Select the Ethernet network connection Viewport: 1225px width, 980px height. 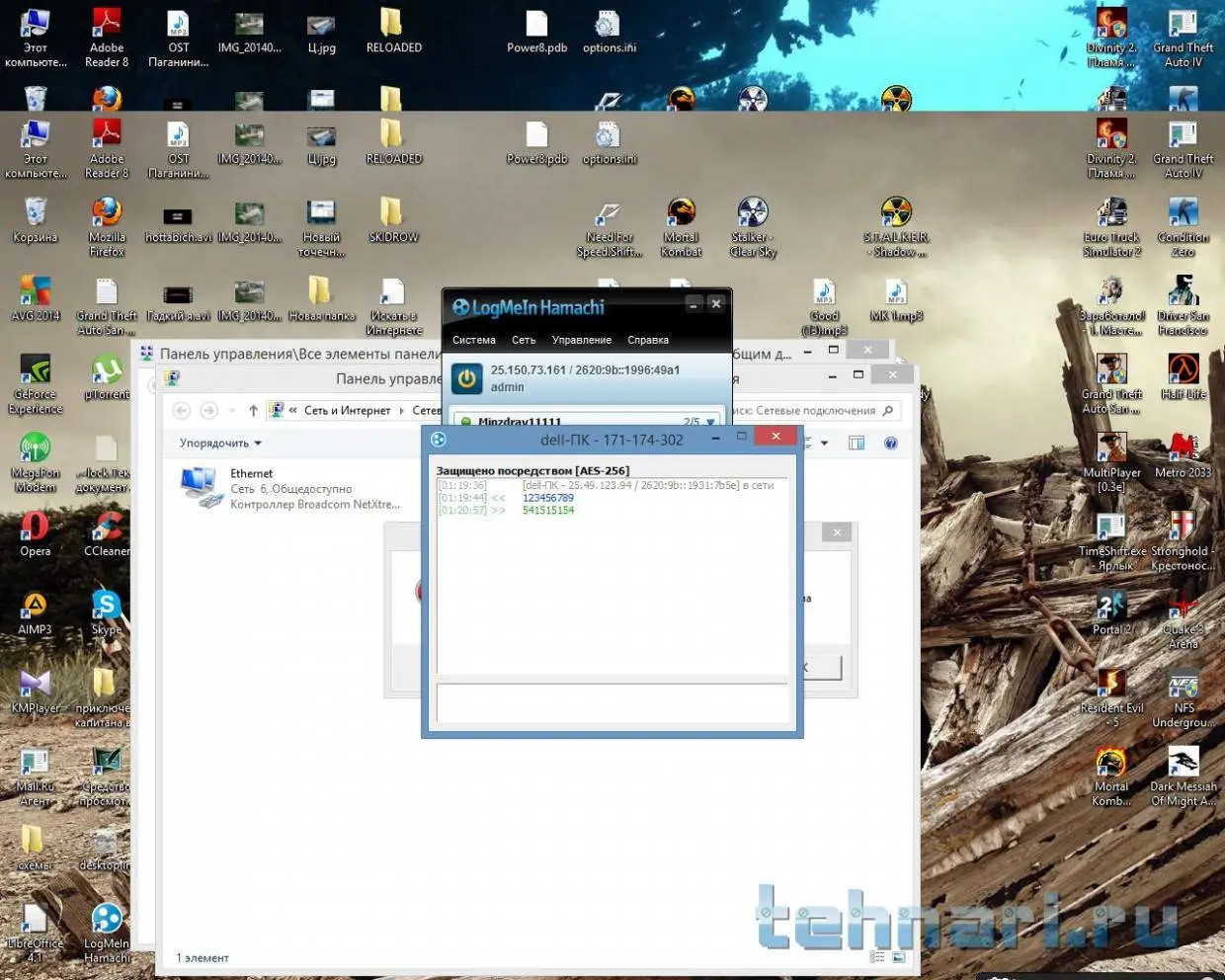click(290, 488)
